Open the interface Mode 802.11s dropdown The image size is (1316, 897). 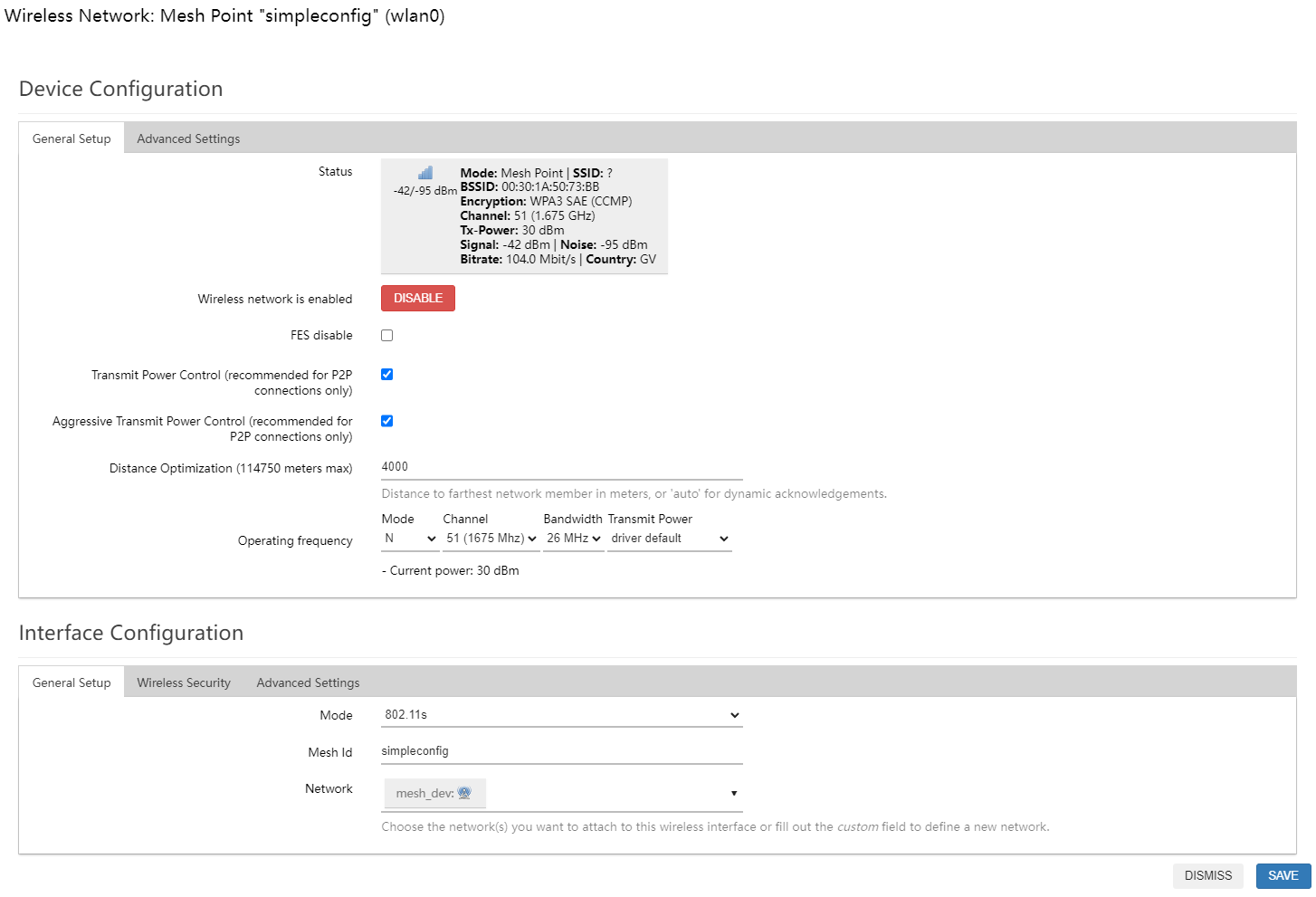561,715
